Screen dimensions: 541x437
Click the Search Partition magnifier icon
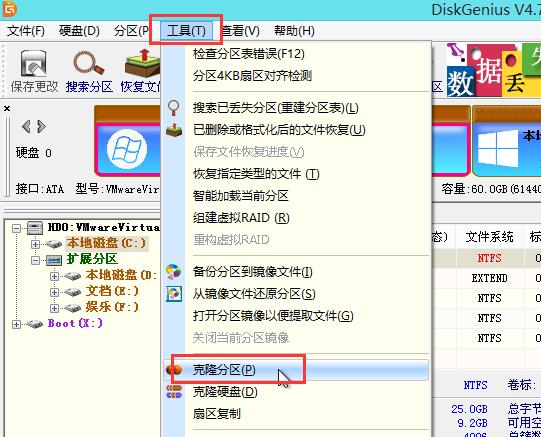(x=89, y=63)
